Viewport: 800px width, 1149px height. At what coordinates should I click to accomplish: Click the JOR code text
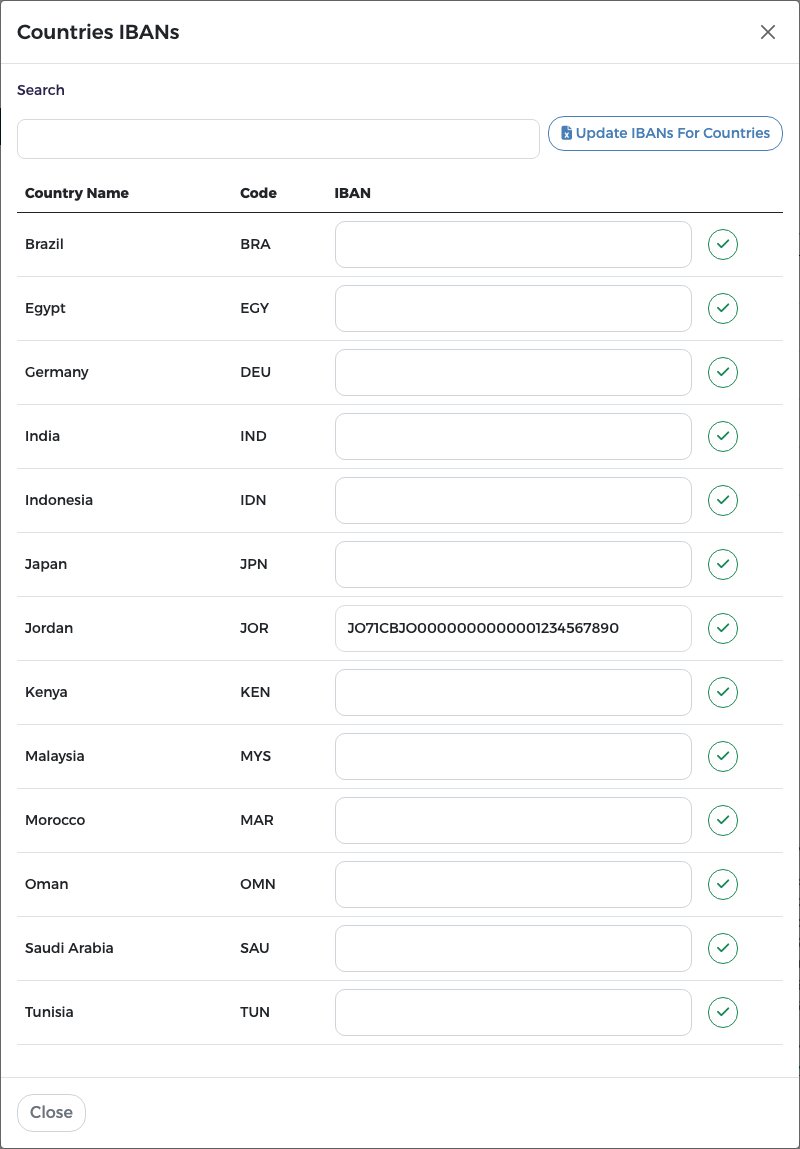(x=254, y=628)
